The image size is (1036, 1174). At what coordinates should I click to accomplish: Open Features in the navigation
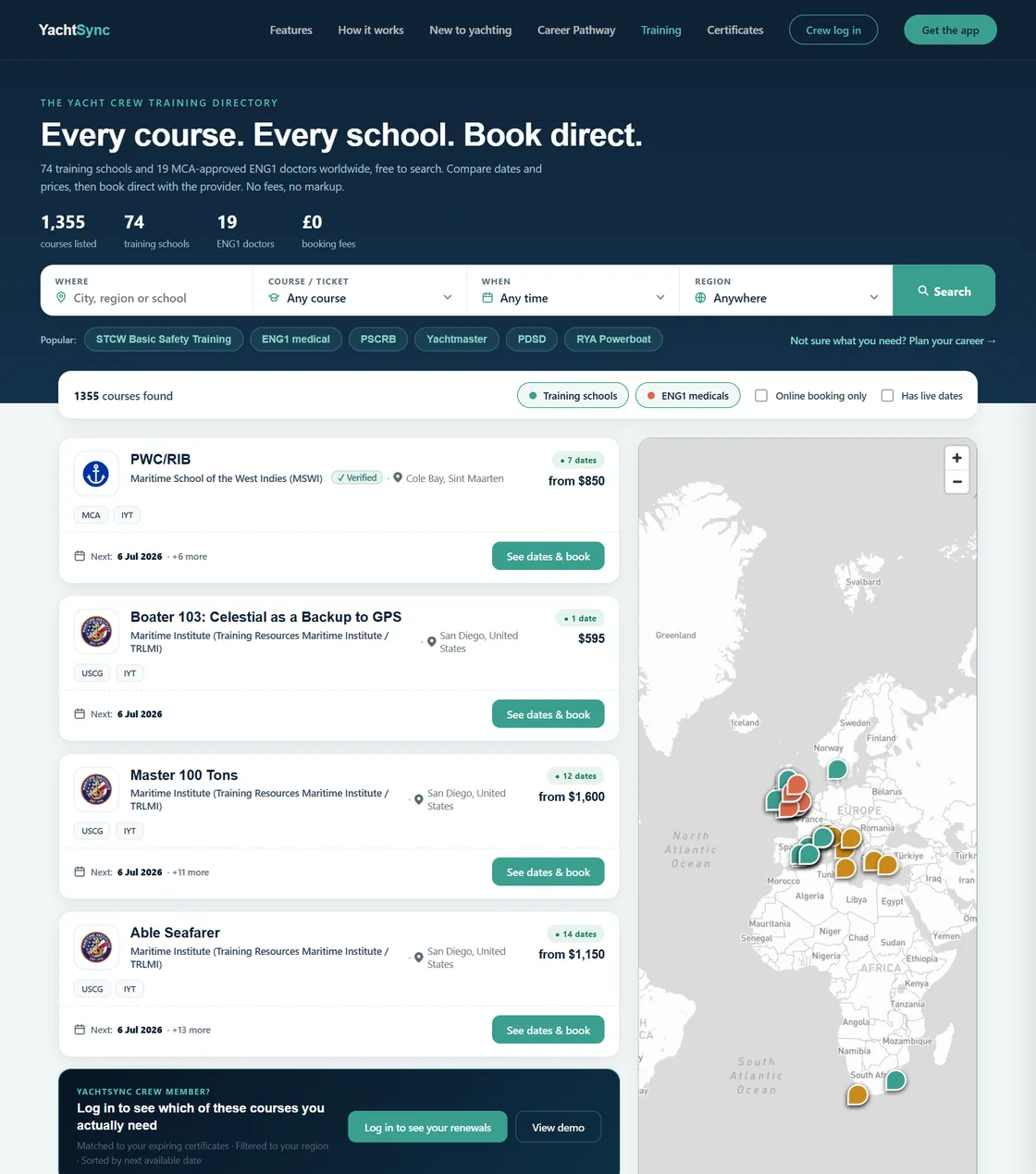tap(291, 30)
